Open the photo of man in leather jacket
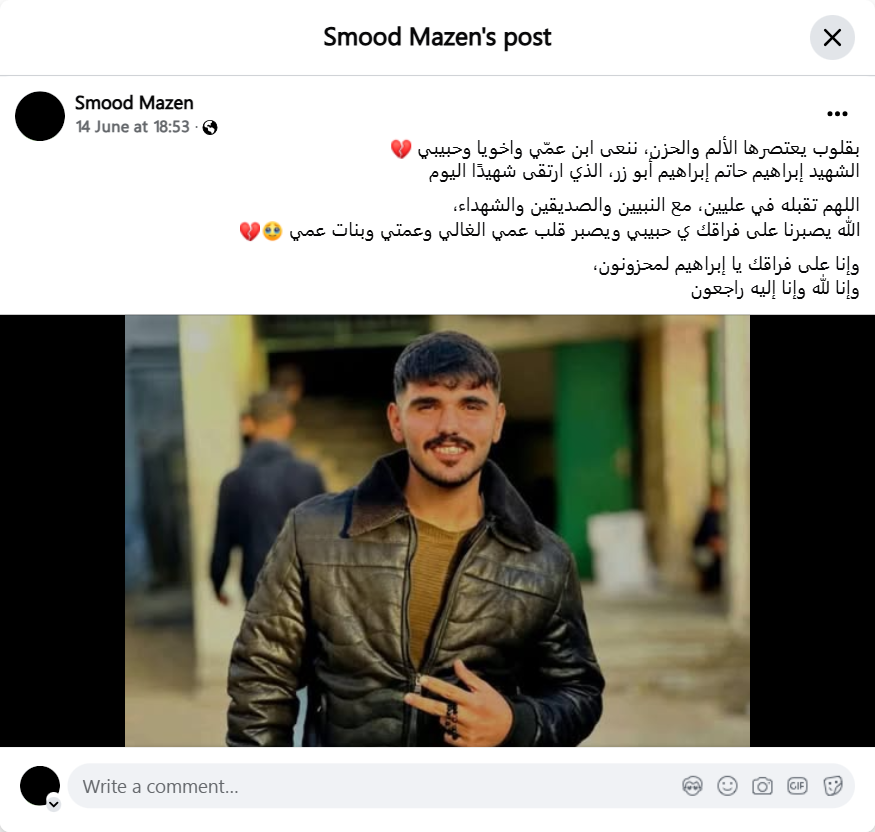 point(437,531)
